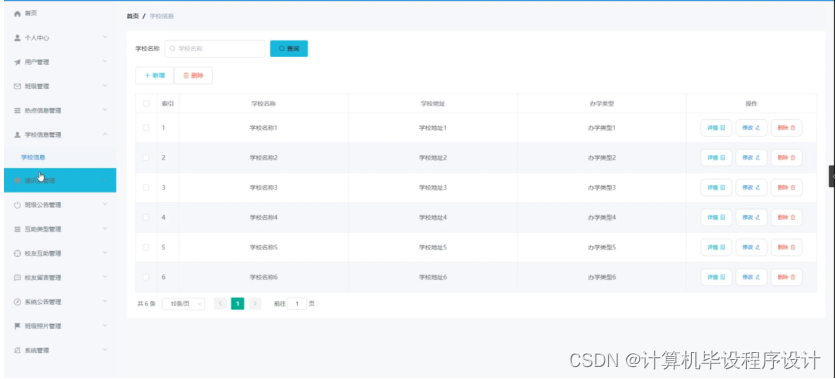
Task: Collapse the 学校信息管理 menu chevron
Action: (105, 134)
